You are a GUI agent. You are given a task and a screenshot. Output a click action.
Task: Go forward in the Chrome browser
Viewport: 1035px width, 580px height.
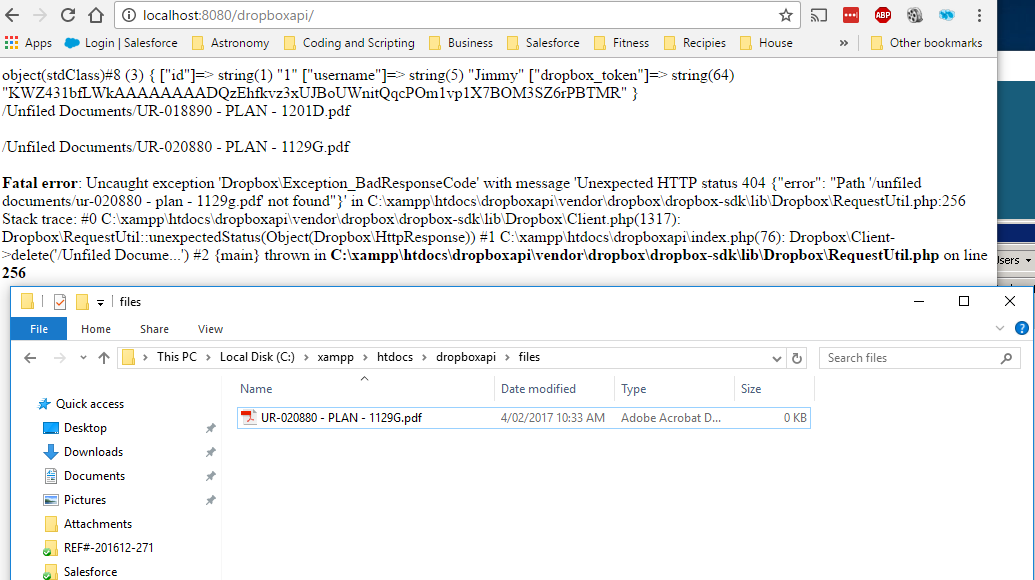[x=40, y=15]
